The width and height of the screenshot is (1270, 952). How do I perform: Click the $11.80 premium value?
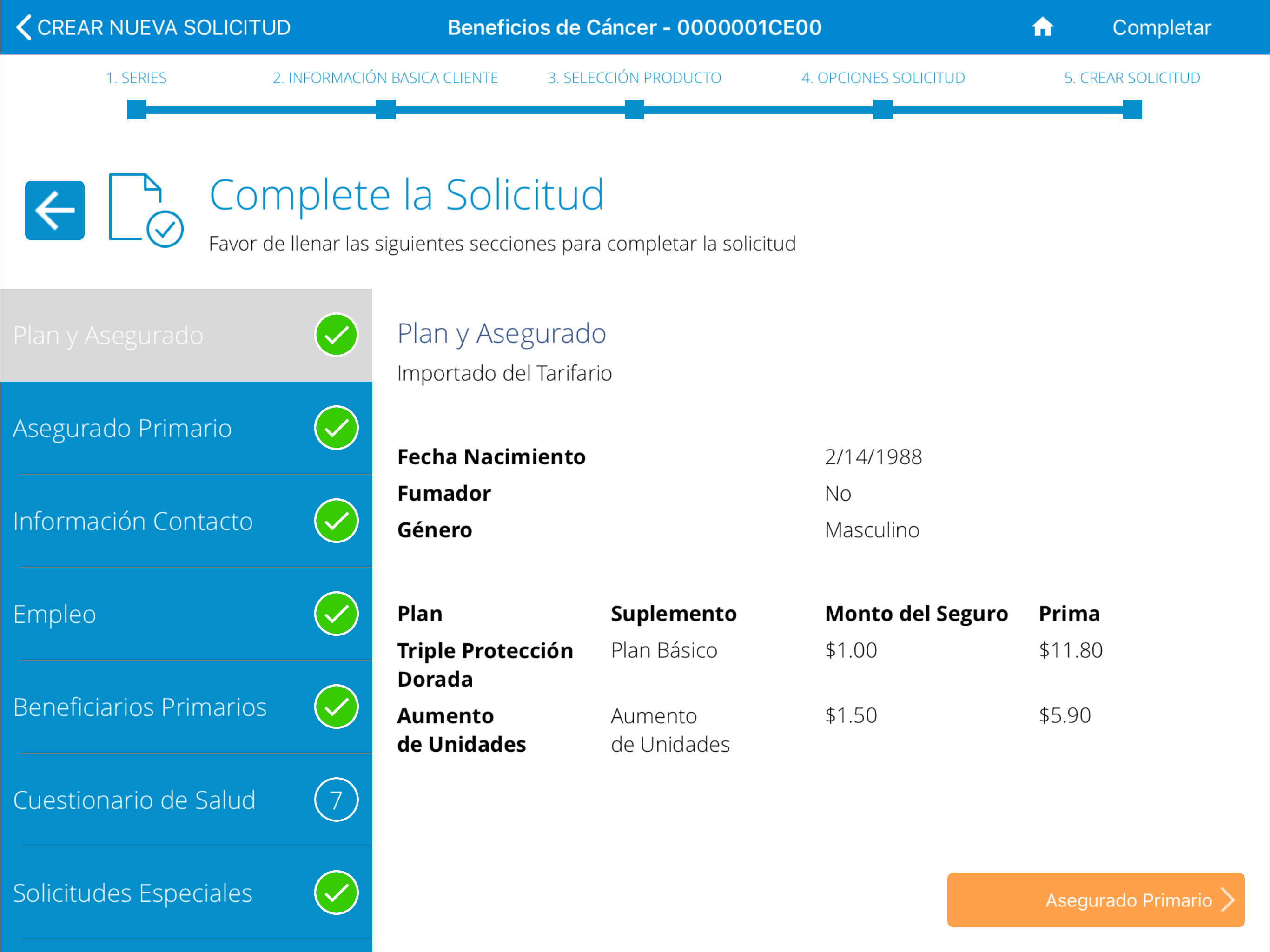click(1071, 651)
